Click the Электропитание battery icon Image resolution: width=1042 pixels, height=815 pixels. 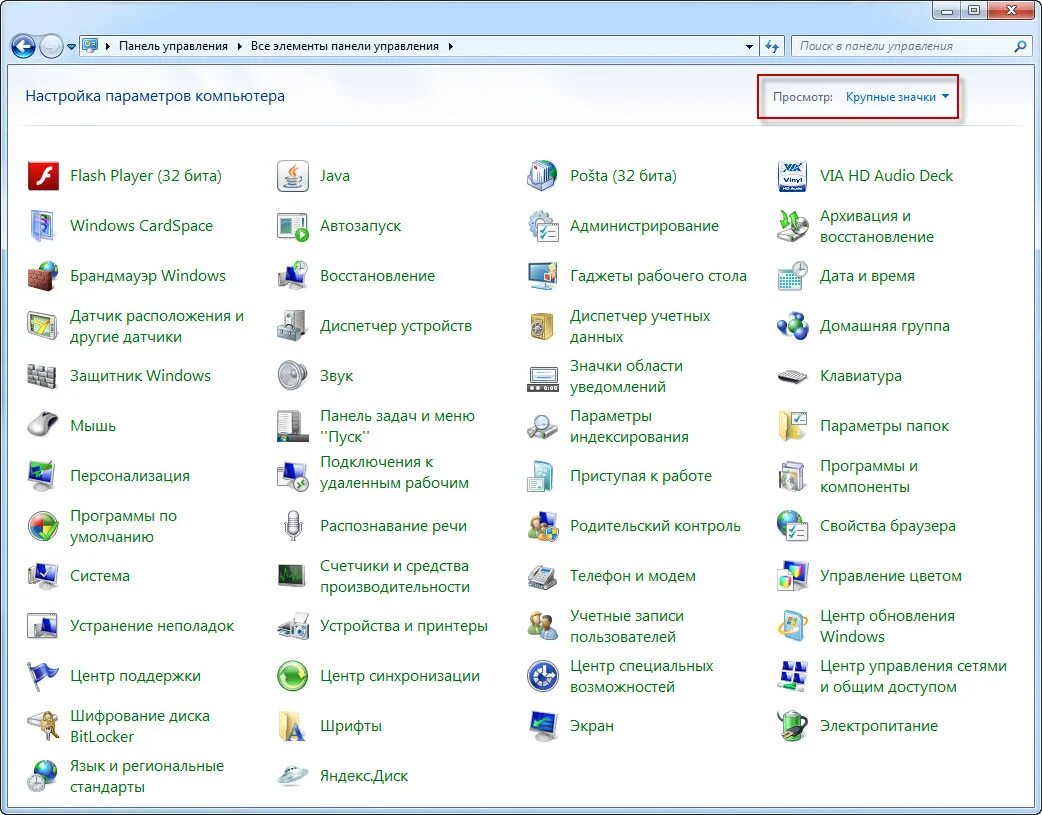(792, 726)
